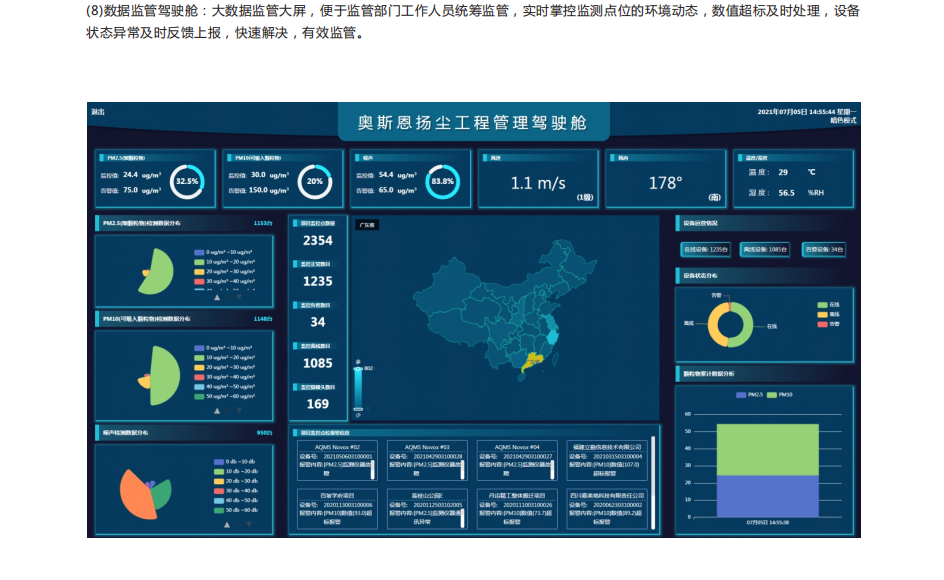
Task: Toggle the 50 db~60 db noise legend item
Action: [236, 510]
